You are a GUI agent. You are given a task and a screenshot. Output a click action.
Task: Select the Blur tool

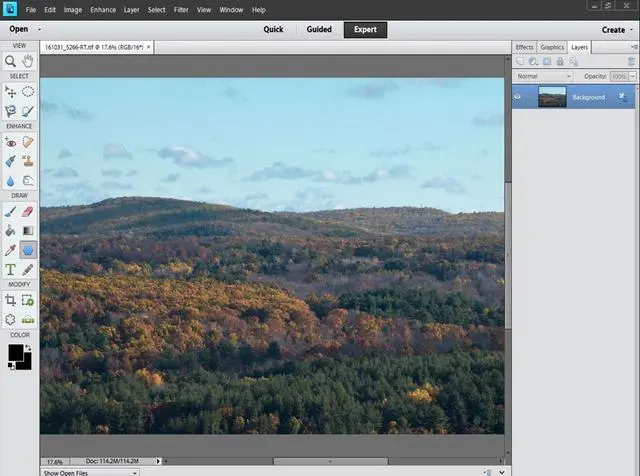click(x=10, y=180)
